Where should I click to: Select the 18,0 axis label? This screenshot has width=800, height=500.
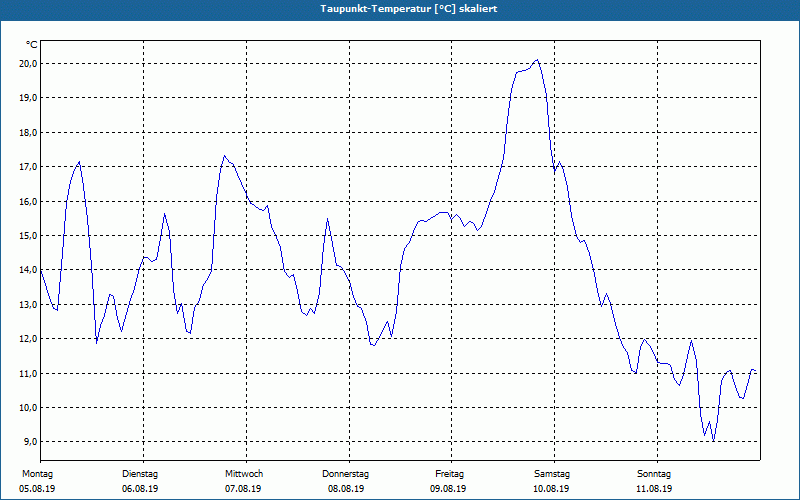[x=28, y=133]
